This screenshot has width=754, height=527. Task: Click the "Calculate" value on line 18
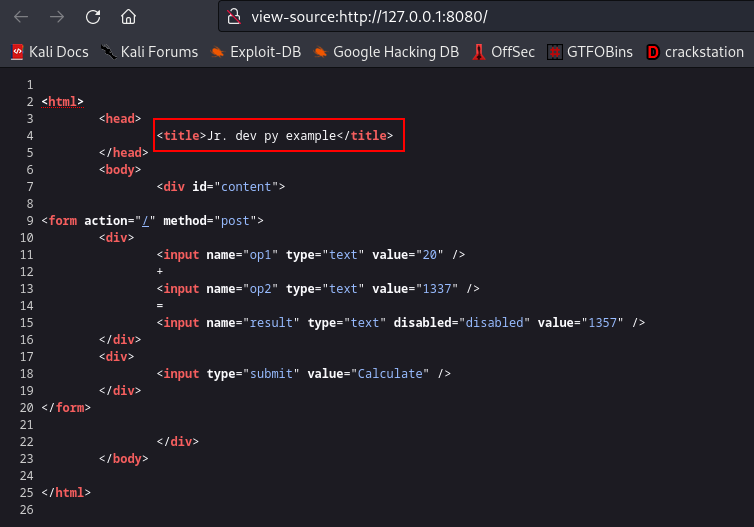coord(390,374)
